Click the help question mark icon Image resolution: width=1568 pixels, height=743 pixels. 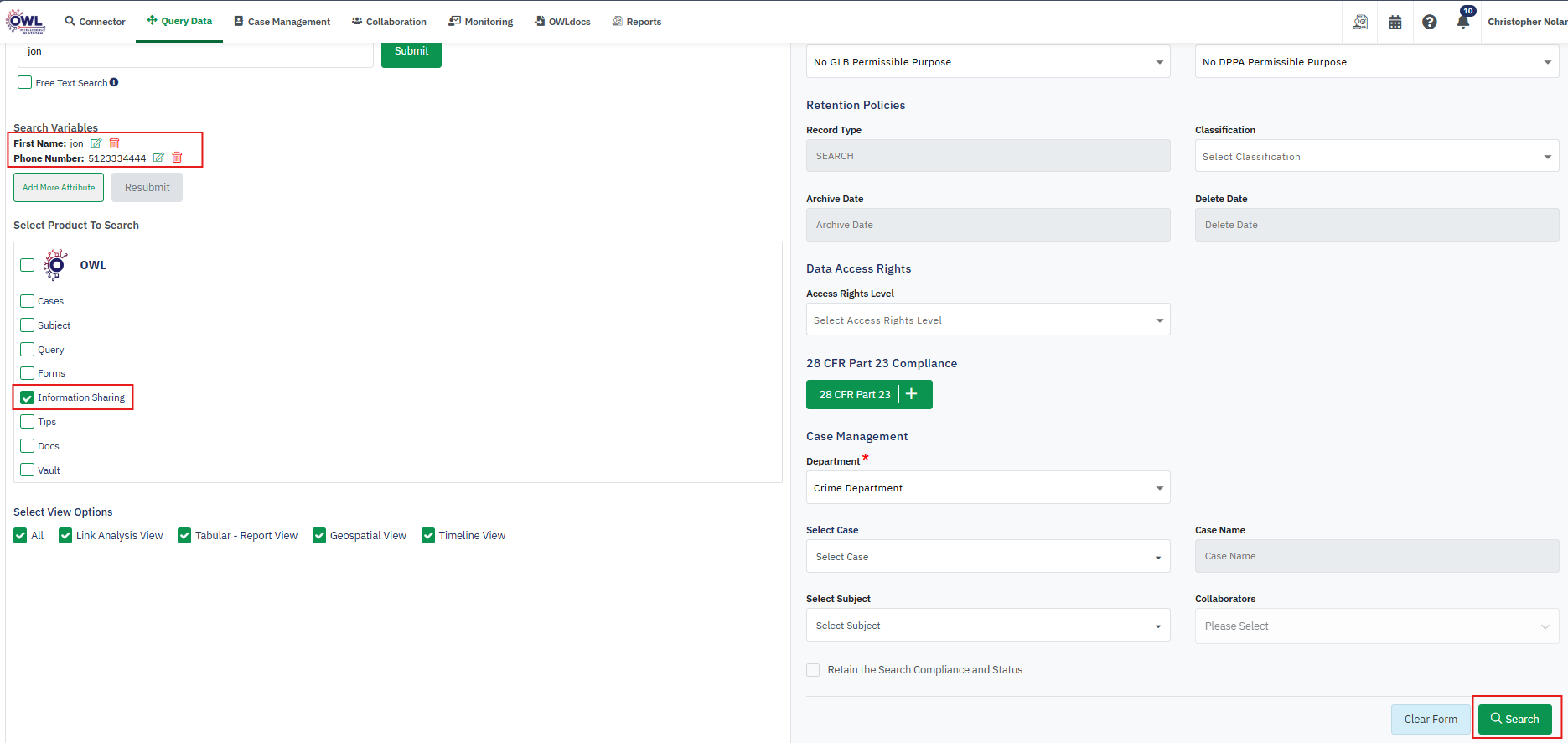(1429, 23)
